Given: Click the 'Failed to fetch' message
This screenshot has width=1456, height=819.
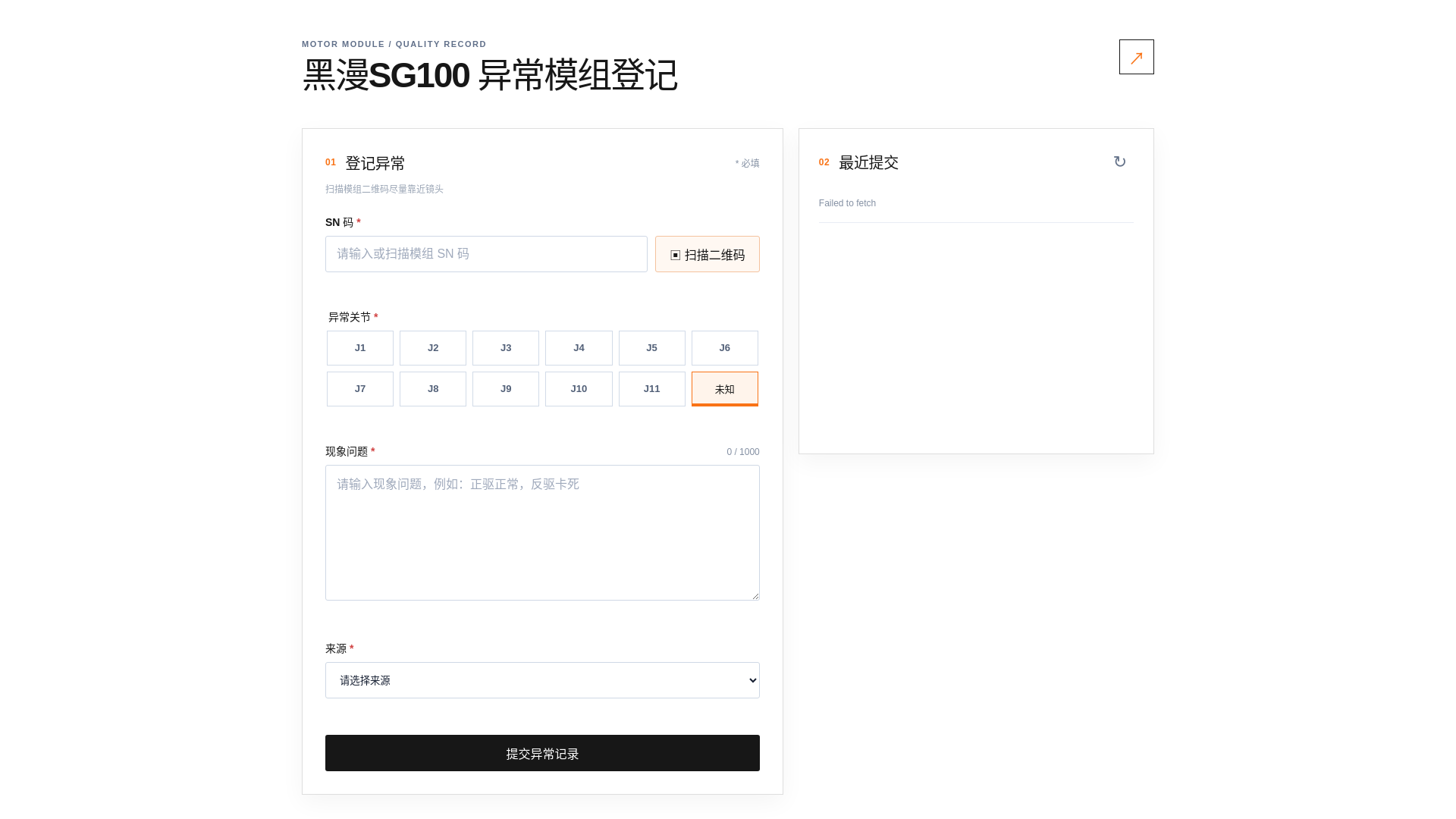Looking at the screenshot, I should point(847,203).
